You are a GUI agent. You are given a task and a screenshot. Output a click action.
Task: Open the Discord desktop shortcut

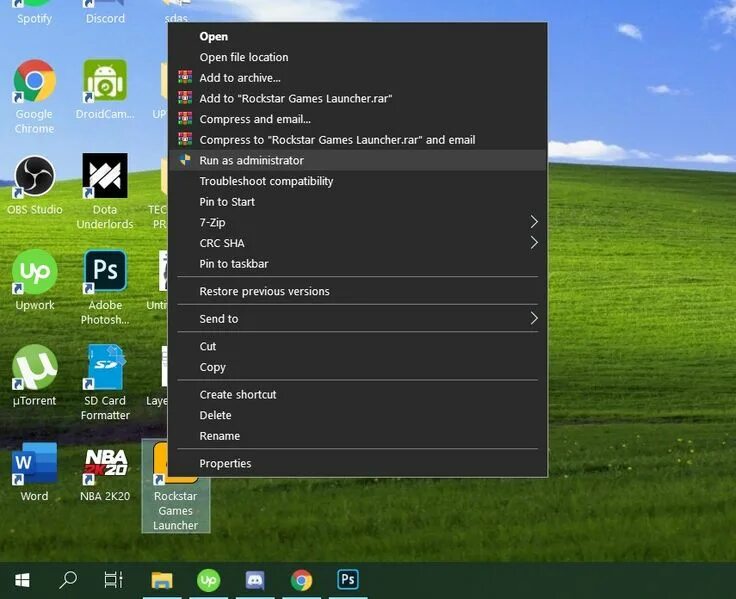tap(105, 12)
